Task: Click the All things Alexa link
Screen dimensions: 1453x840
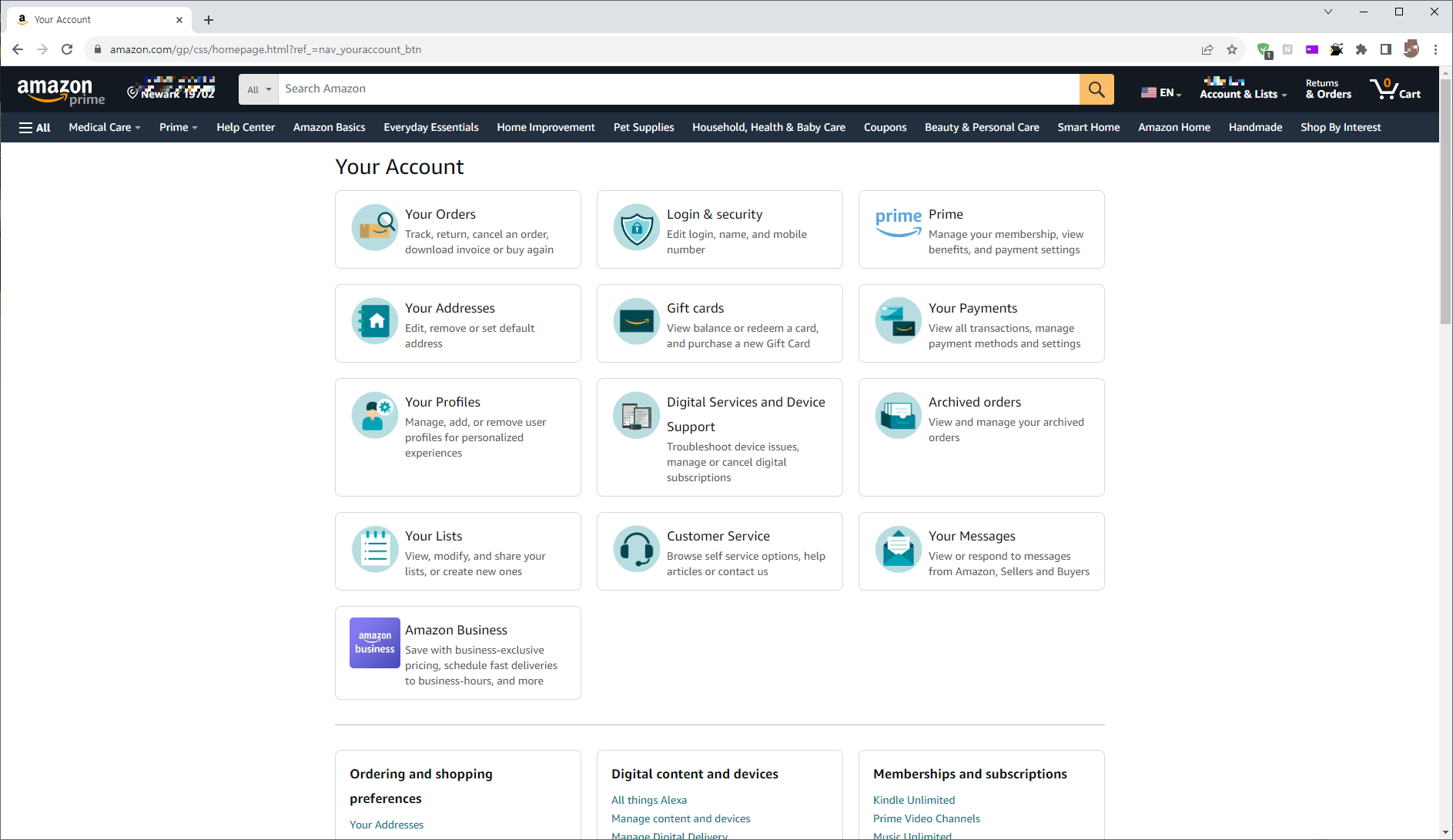Action: [x=649, y=800]
